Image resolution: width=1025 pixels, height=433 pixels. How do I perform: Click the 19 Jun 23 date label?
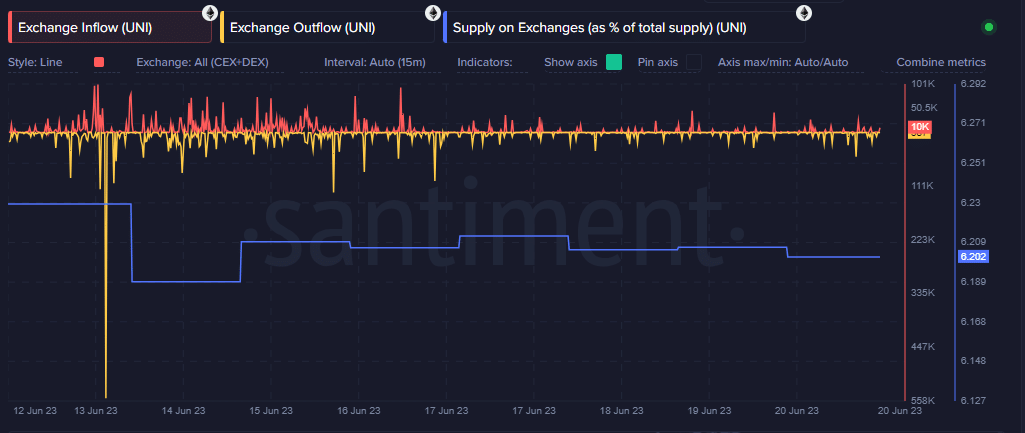[x=709, y=411]
